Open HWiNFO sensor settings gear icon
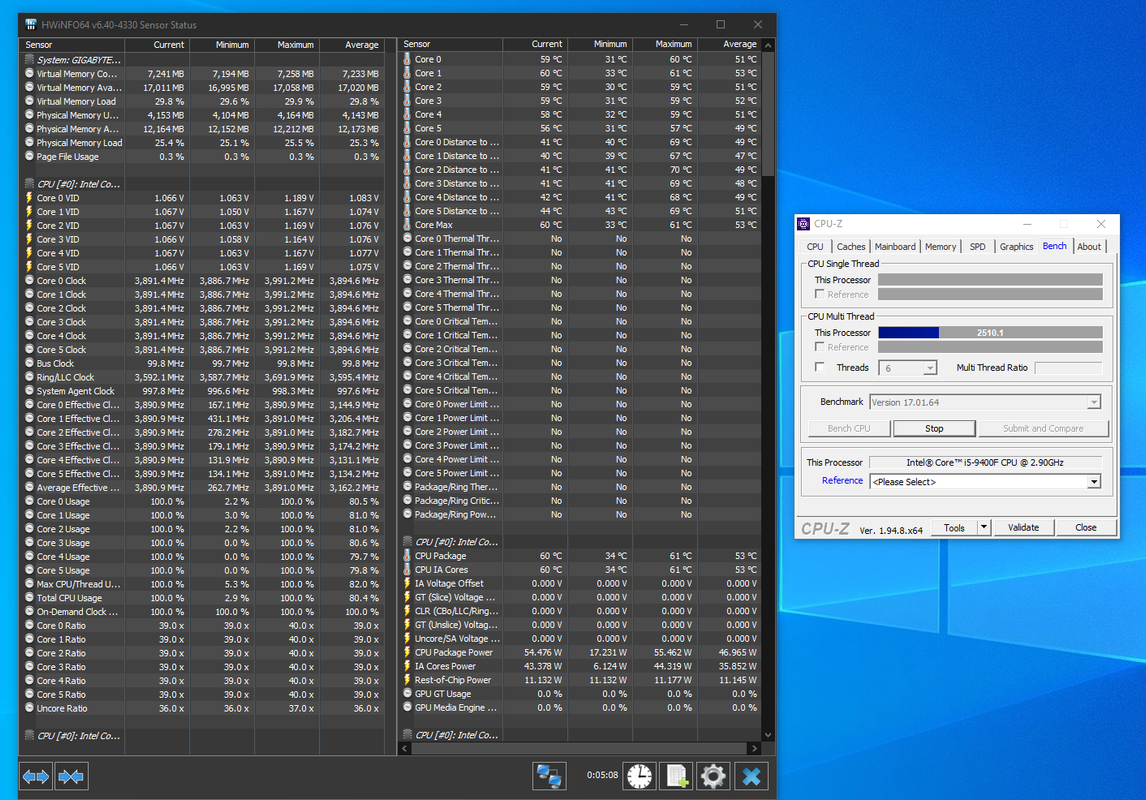 pos(713,776)
